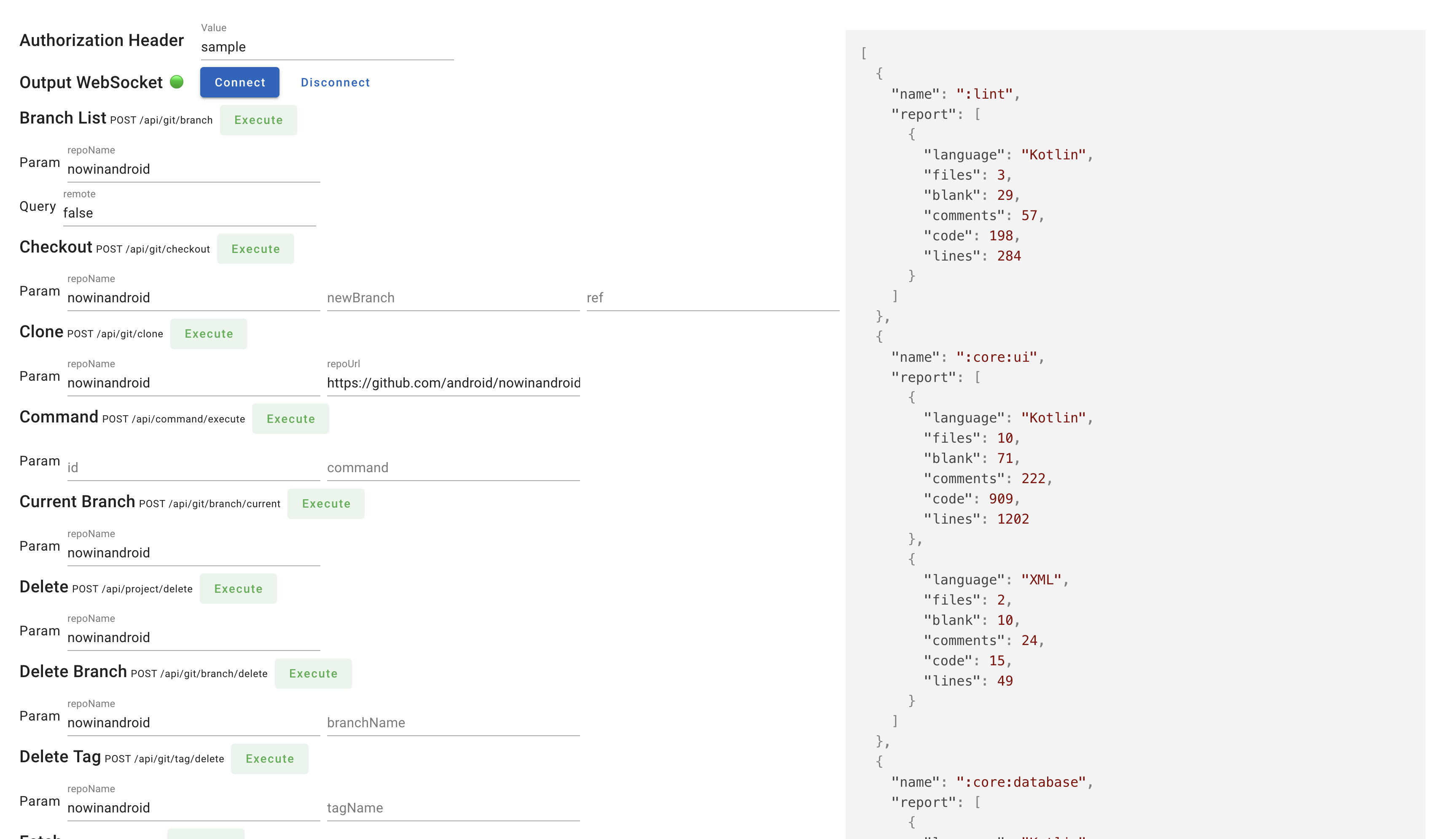Click the branchName input field
The height and width of the screenshot is (839, 1456).
click(453, 723)
